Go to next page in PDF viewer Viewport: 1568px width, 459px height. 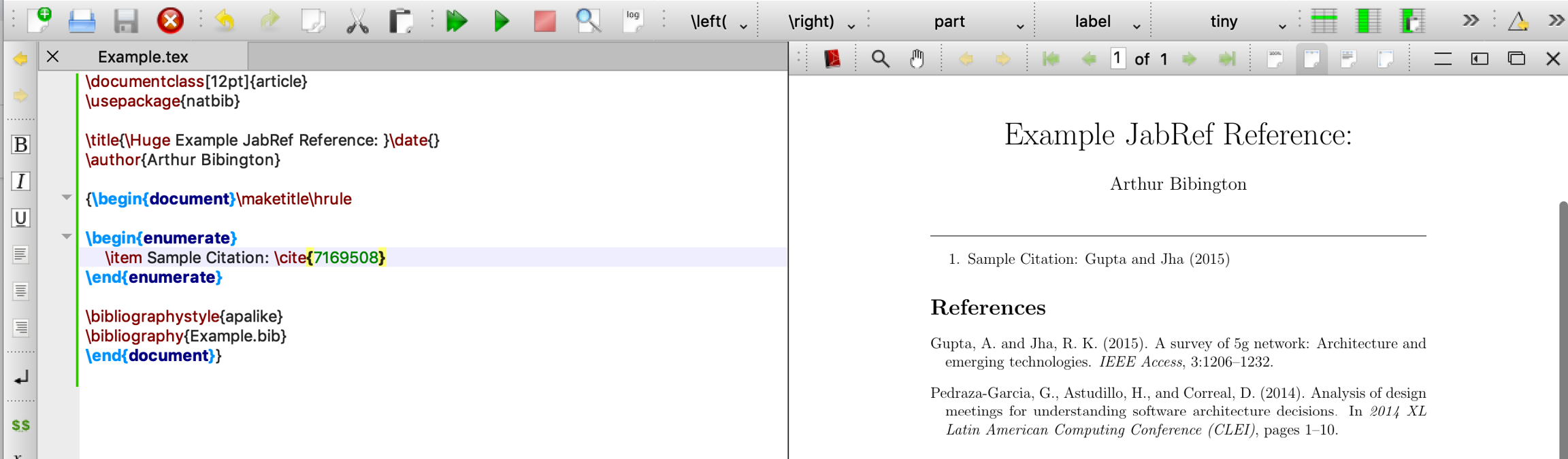pyautogui.click(x=1189, y=59)
